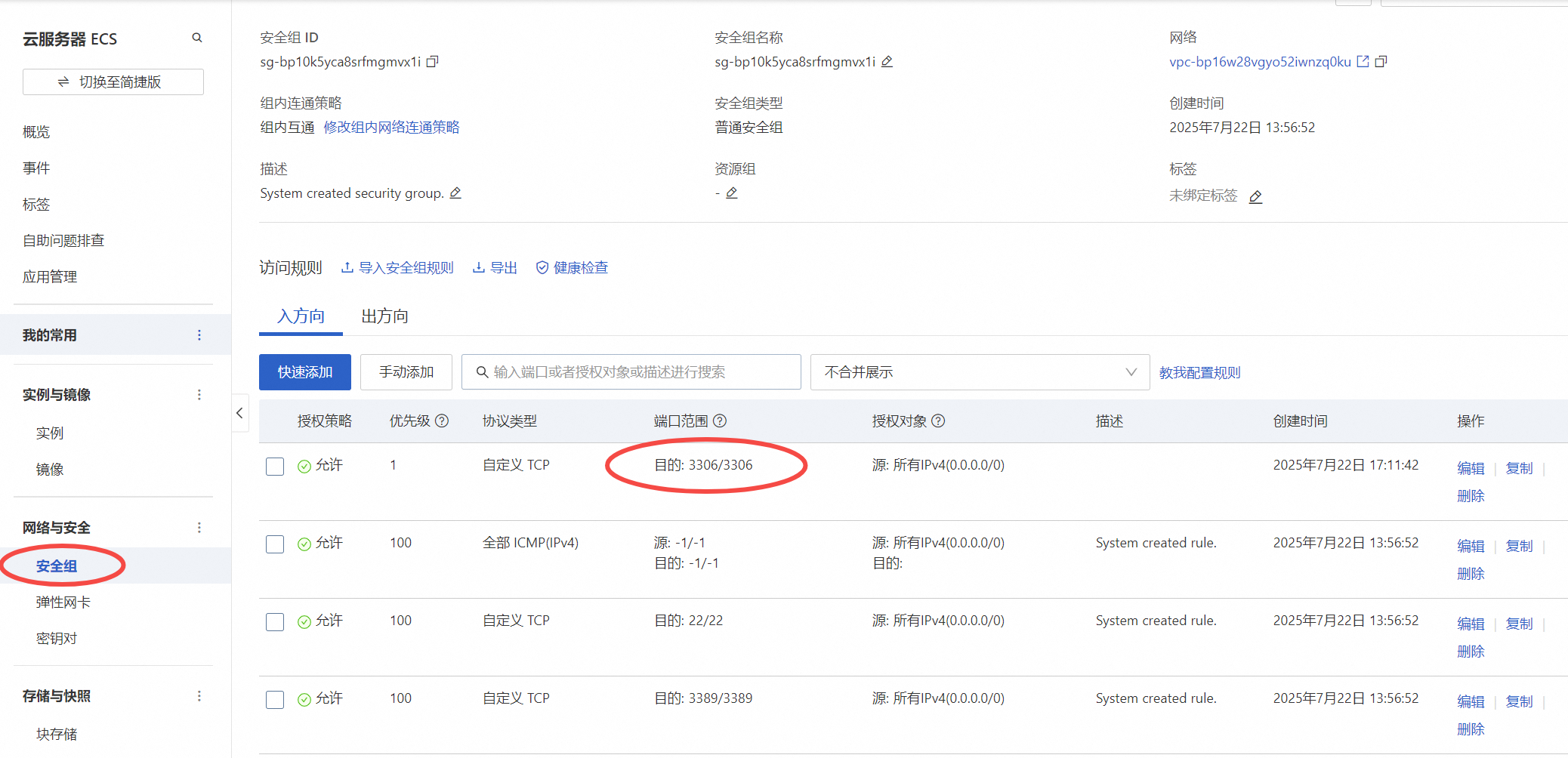Select checkbox for port 3306 rule
Viewport: 1568px width, 758px height.
pyautogui.click(x=275, y=467)
